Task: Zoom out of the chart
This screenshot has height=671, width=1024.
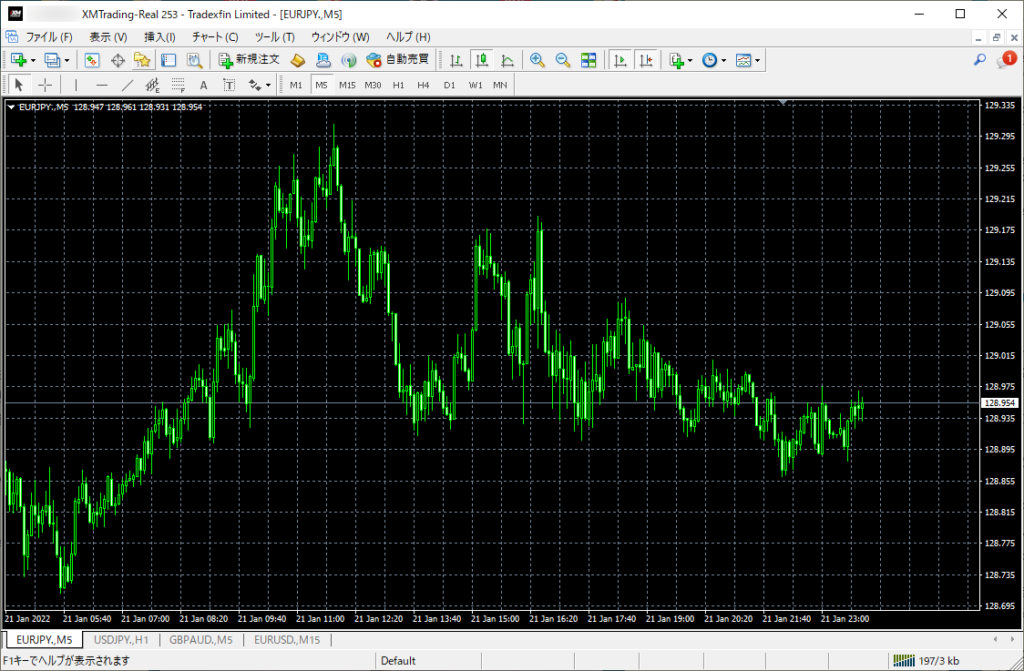Action: tap(562, 60)
